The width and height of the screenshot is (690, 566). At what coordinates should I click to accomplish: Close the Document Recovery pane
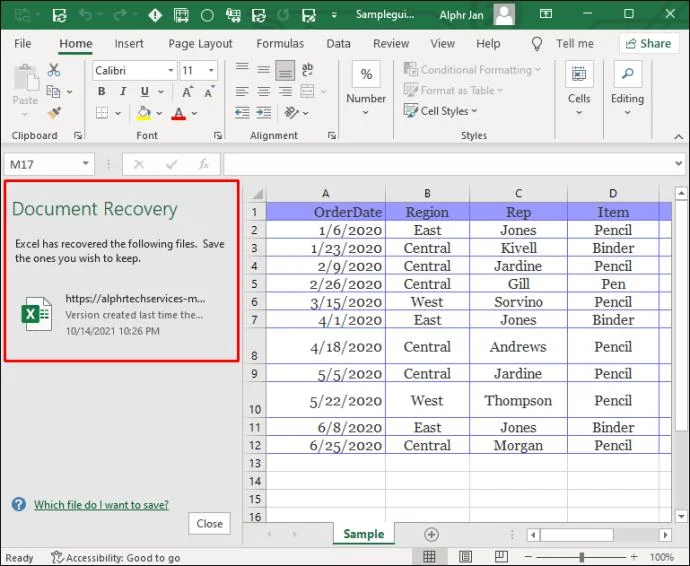coord(209,523)
